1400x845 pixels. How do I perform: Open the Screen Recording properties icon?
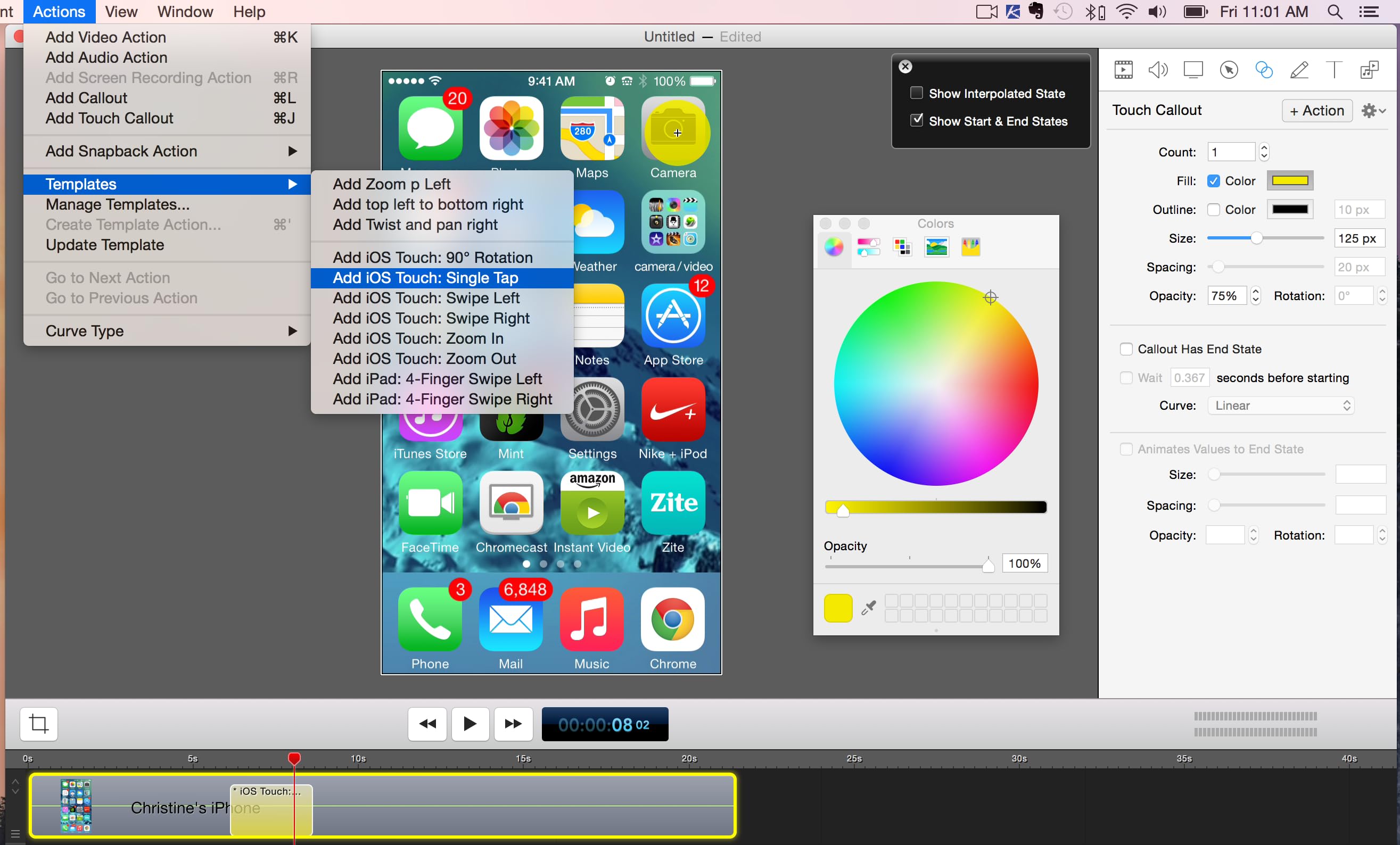tap(1193, 70)
